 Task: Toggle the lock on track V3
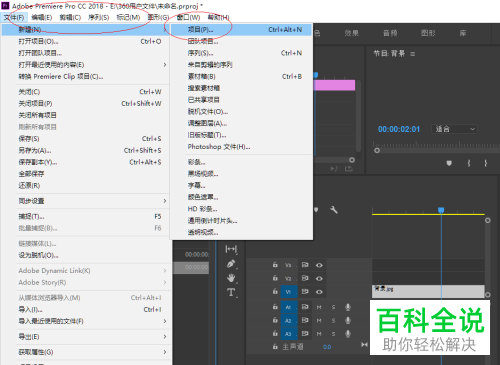(x=275, y=265)
